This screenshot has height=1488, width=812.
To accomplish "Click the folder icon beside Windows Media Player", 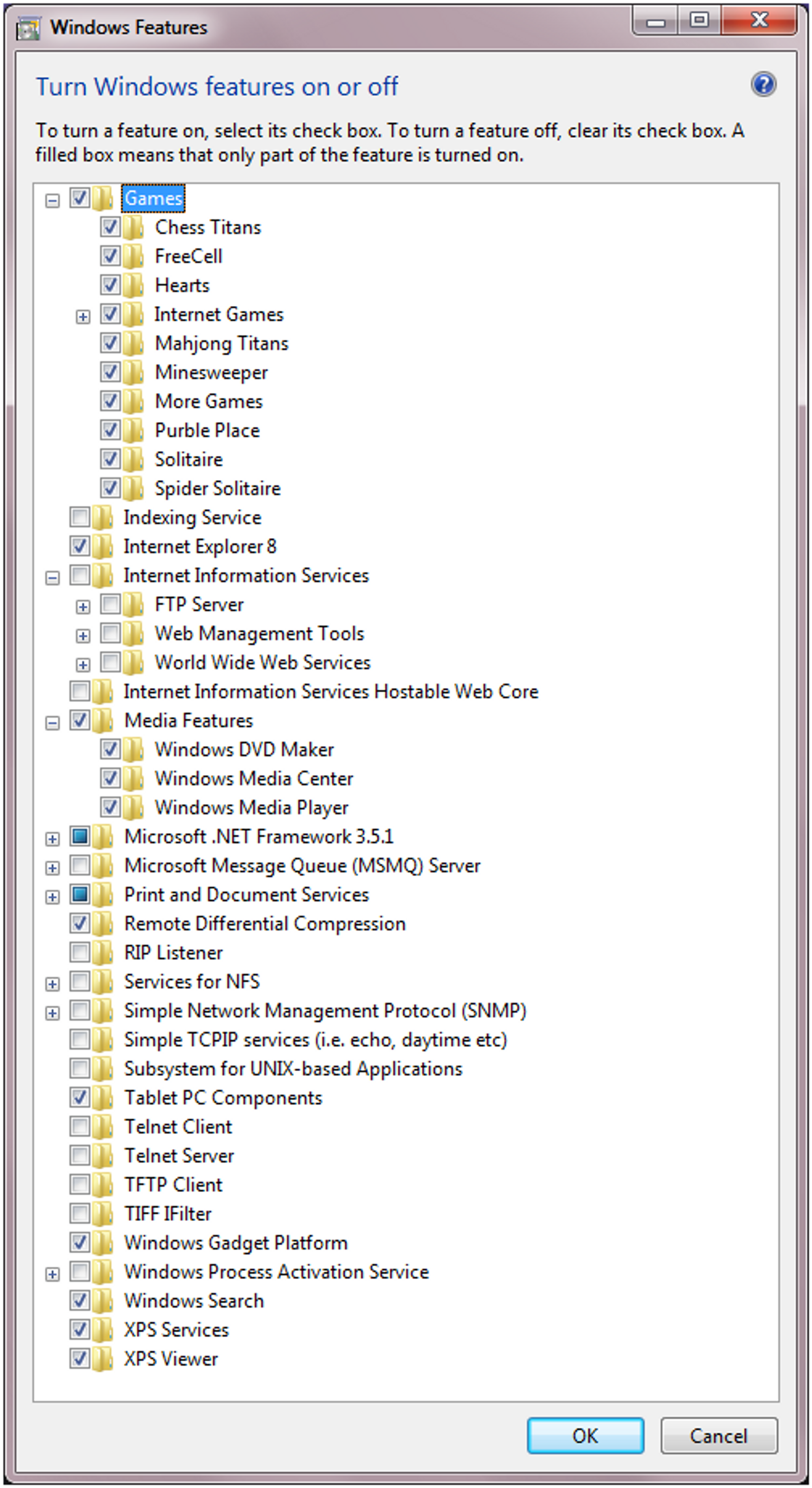I will [x=134, y=808].
